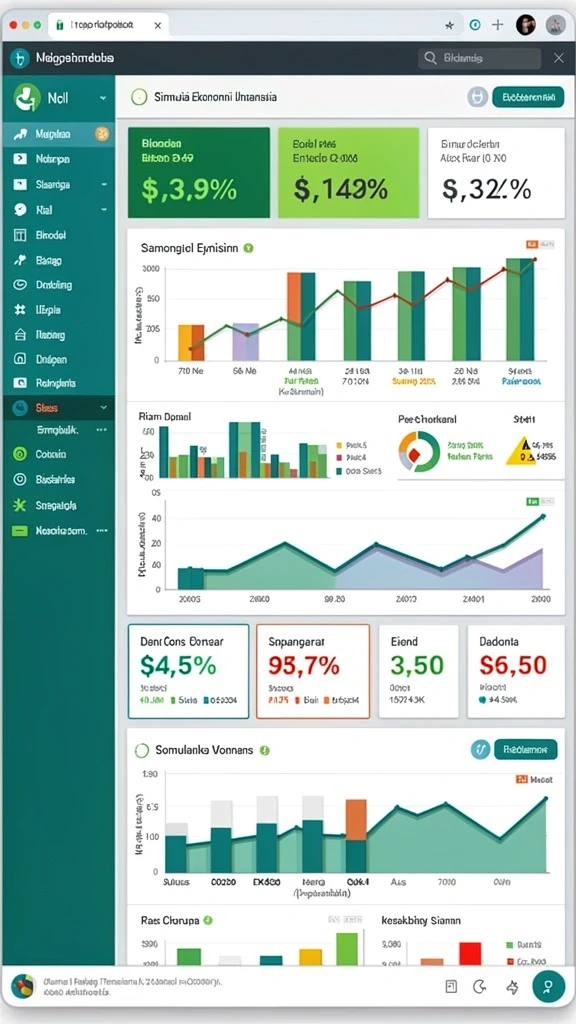Toggle the orange legend box in the Samongiel chart
Image resolution: width=576 pixels, height=1024 pixels.
(x=531, y=245)
